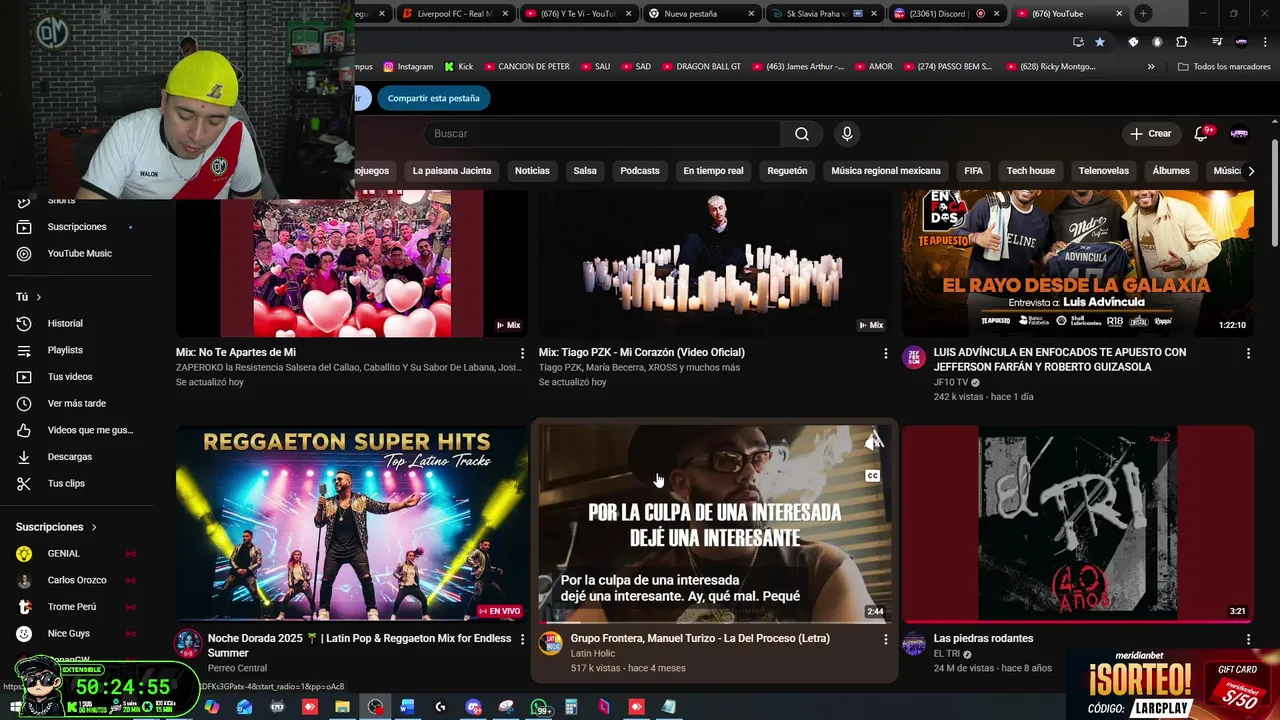1280x720 pixels.
Task: Open options for Las piedras rodantes video
Action: pyautogui.click(x=1248, y=639)
